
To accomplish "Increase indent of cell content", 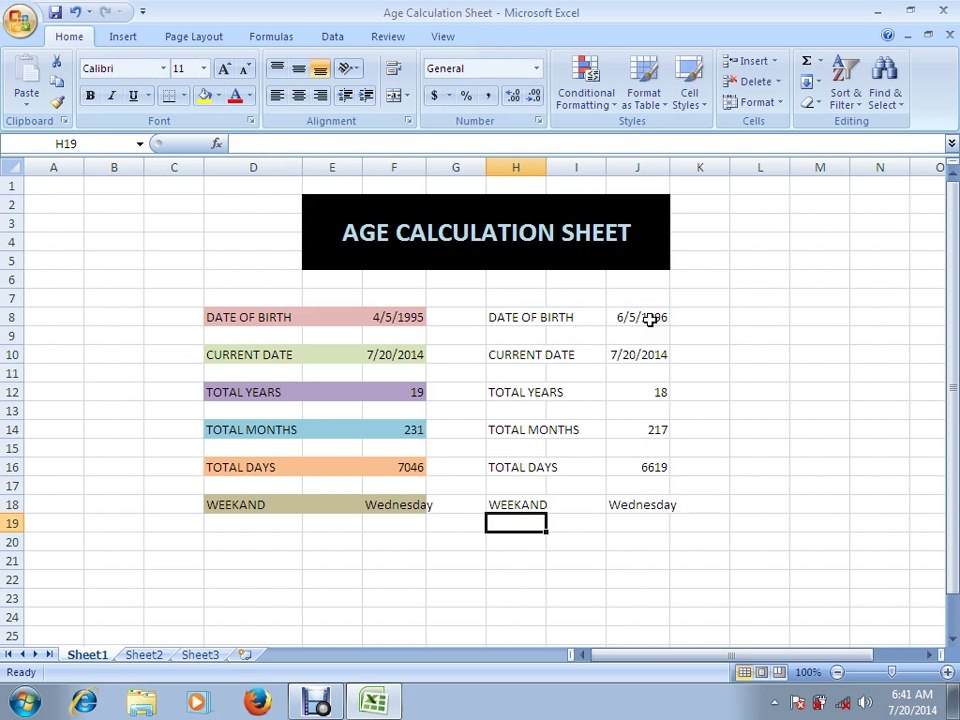I will pos(366,96).
